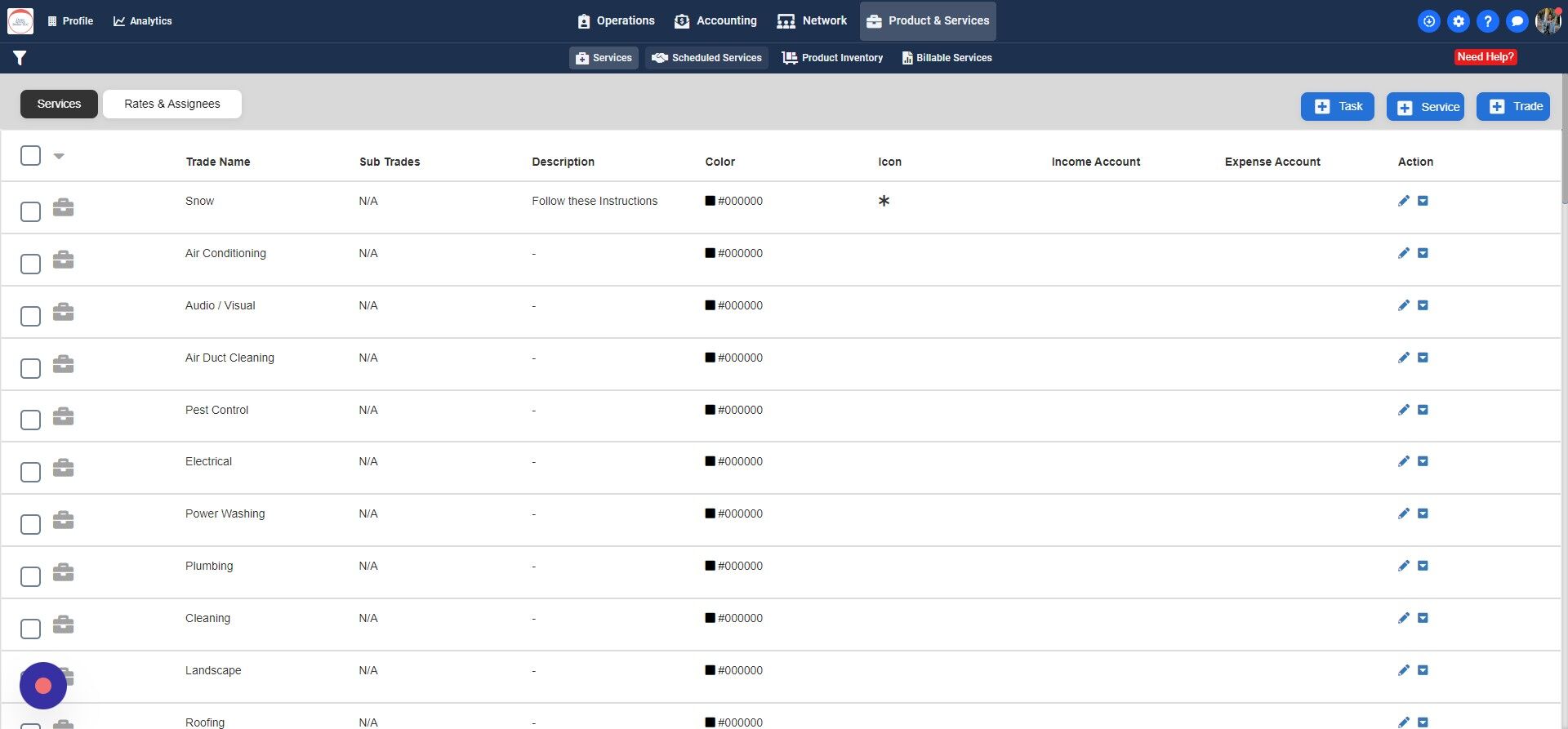This screenshot has width=1568, height=729.
Task: Click the user profile avatar
Action: coord(1548,21)
